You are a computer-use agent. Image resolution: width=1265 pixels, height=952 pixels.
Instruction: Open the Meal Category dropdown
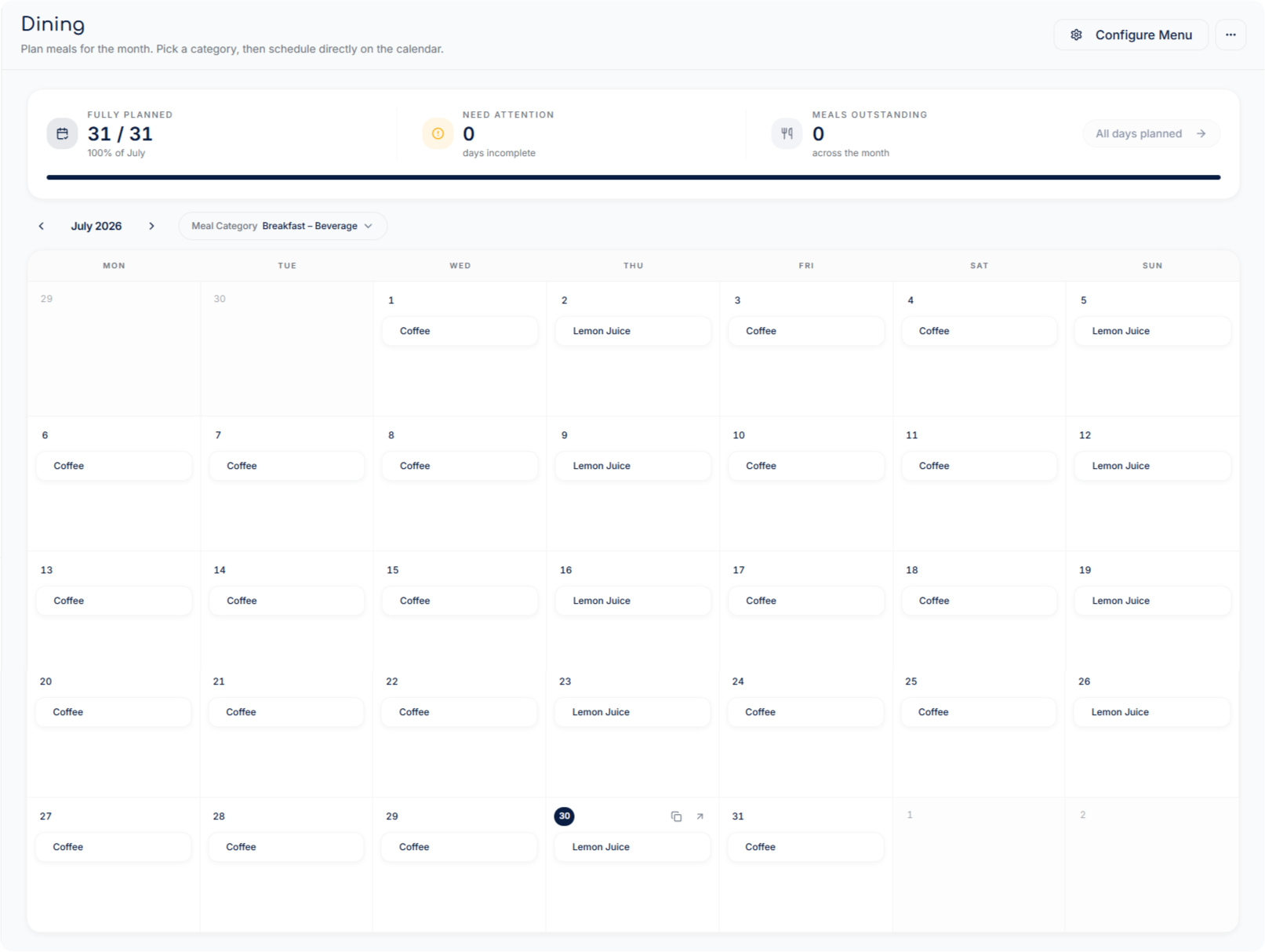coord(282,226)
